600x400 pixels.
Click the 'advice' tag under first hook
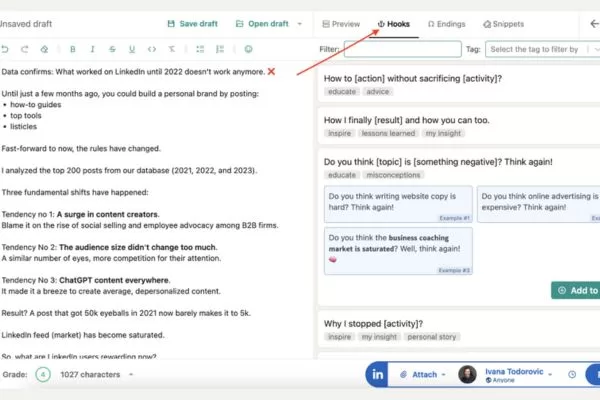click(378, 91)
